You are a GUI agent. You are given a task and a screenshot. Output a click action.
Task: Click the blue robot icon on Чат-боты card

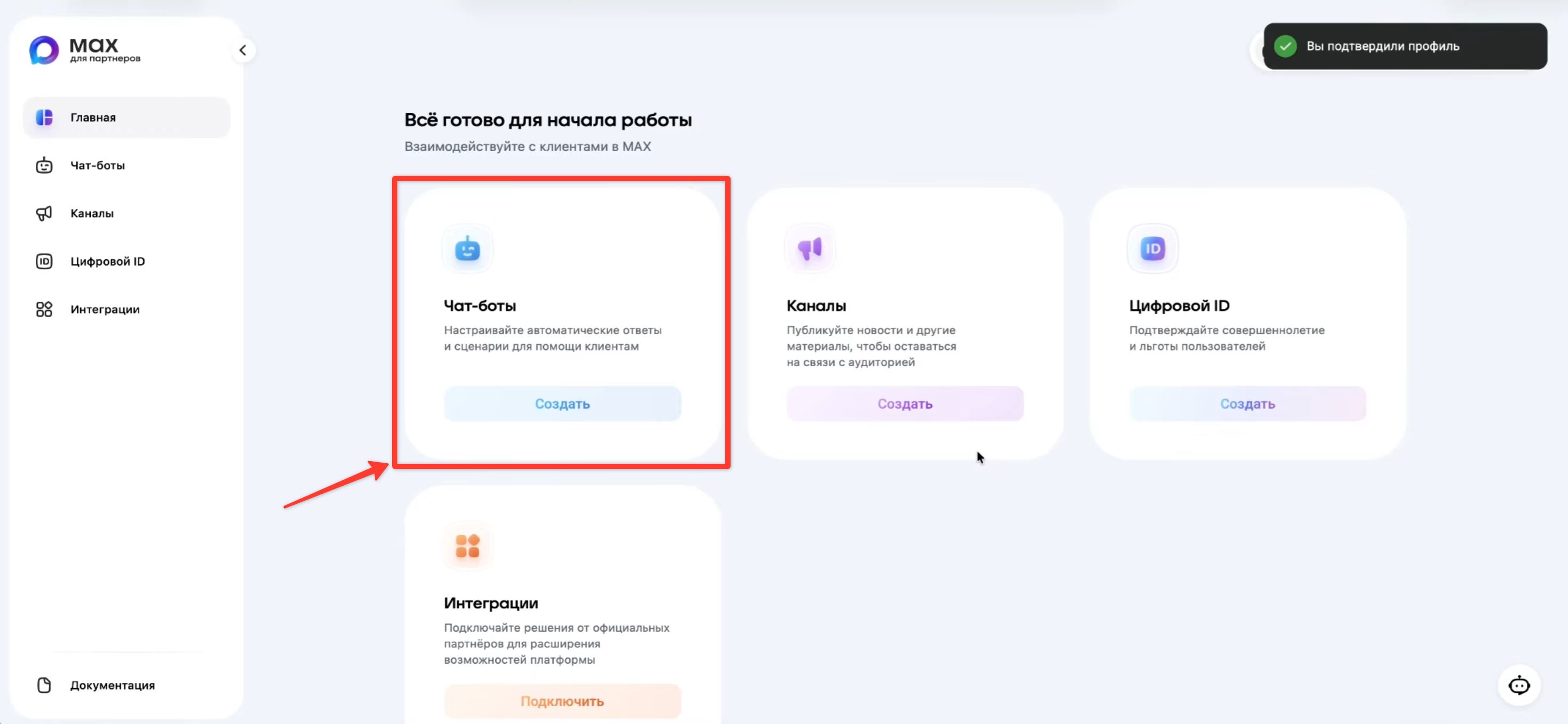(x=467, y=248)
